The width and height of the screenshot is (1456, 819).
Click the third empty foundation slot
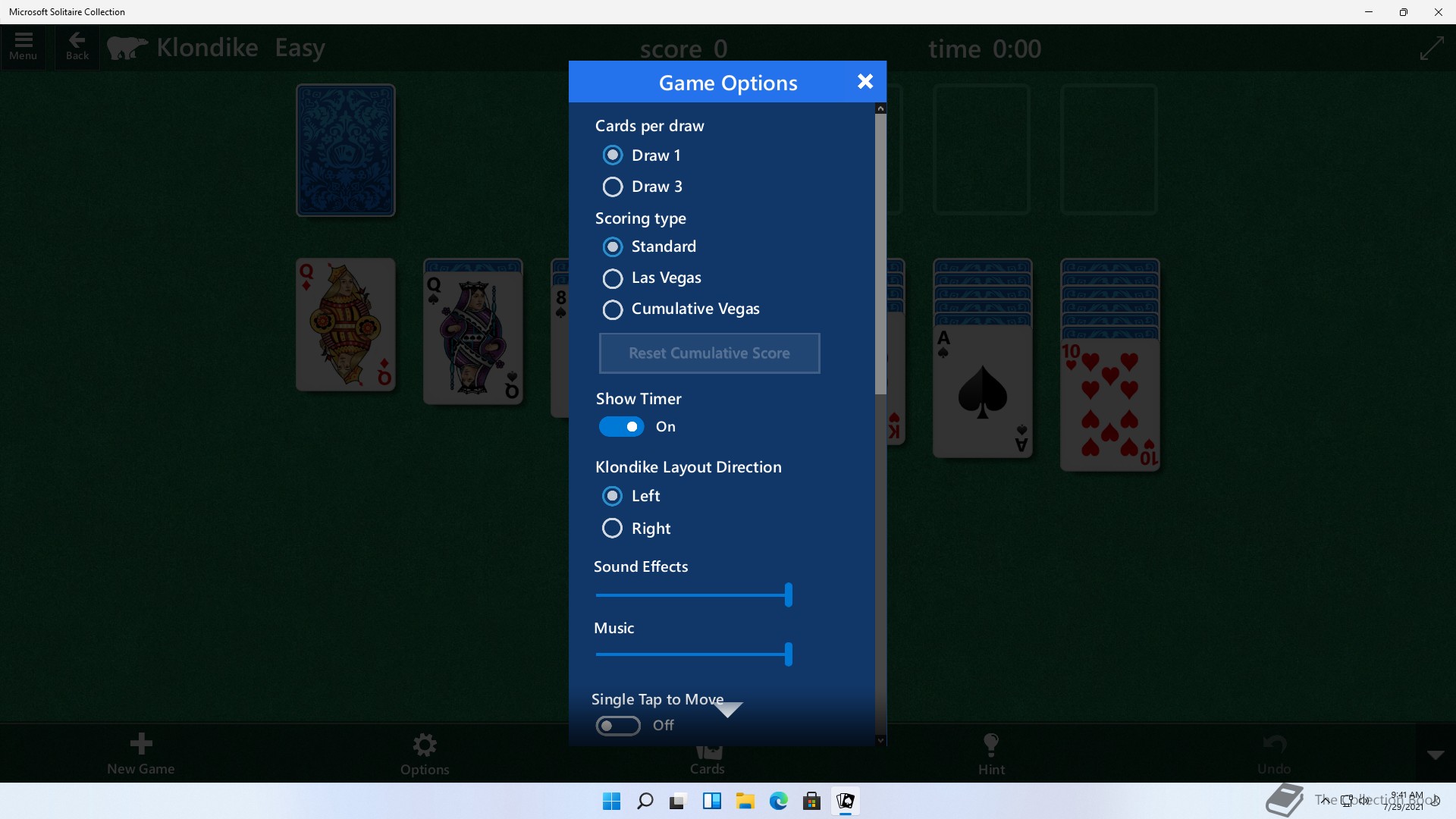(x=981, y=149)
